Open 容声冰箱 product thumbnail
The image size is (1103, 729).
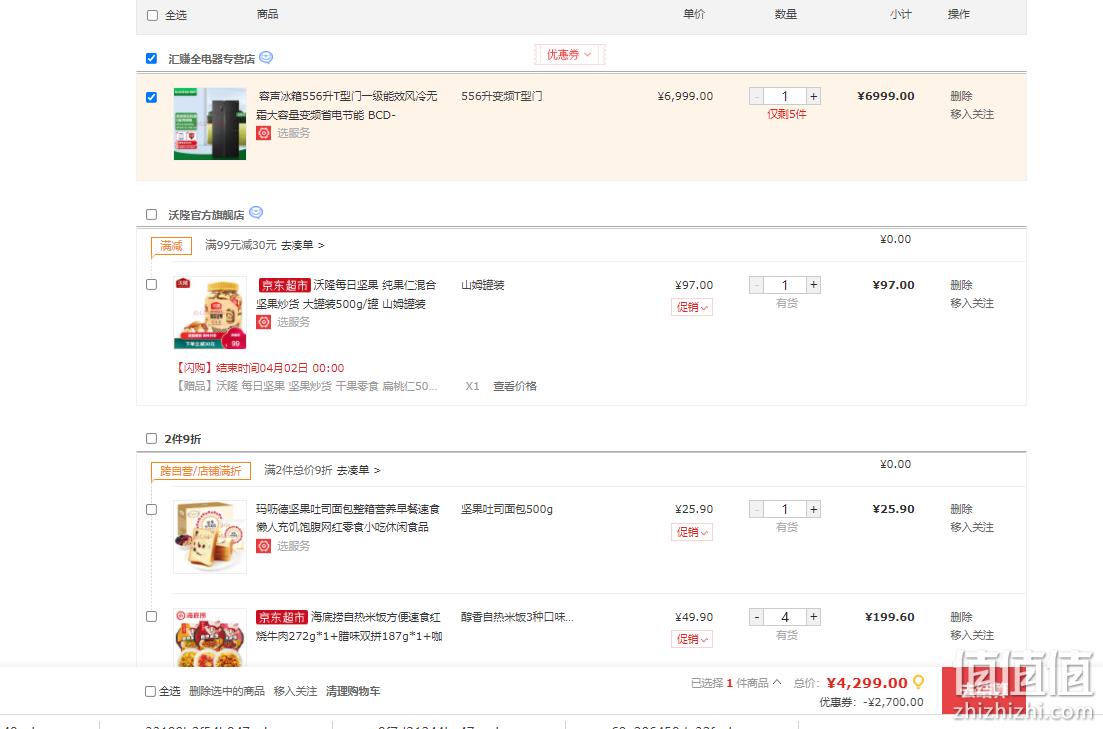click(210, 124)
